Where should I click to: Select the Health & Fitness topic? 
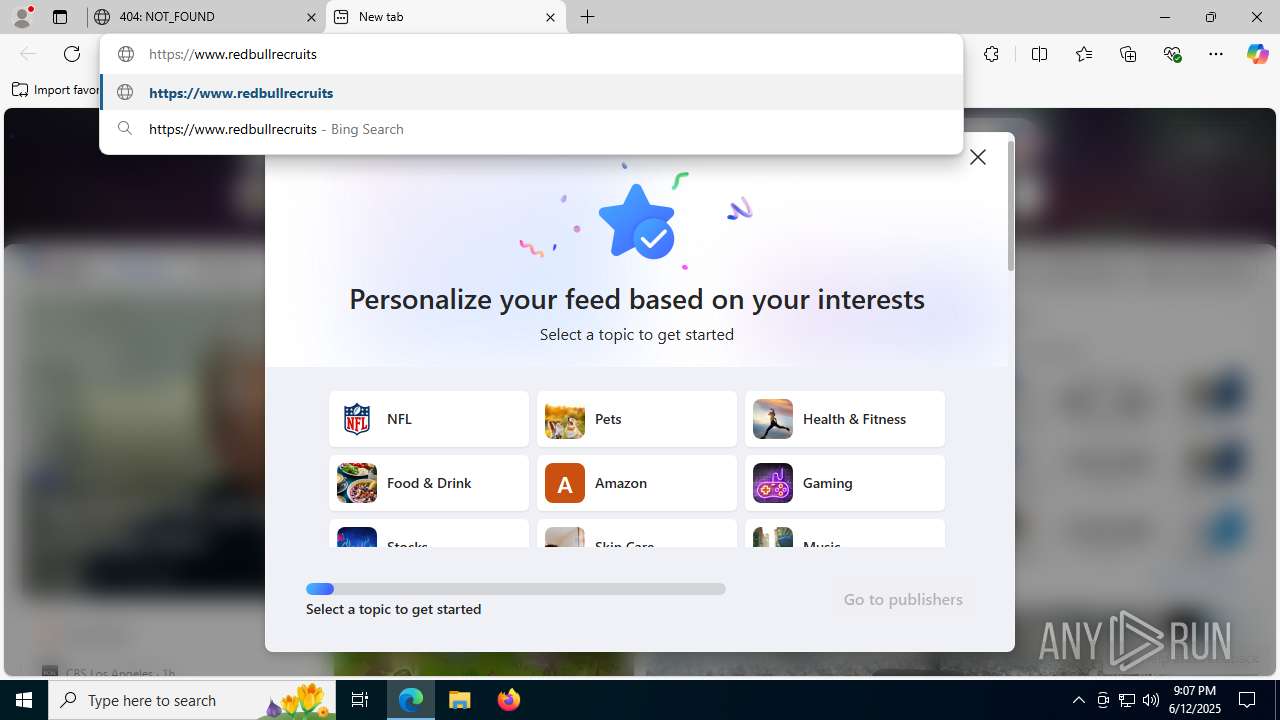coord(845,419)
